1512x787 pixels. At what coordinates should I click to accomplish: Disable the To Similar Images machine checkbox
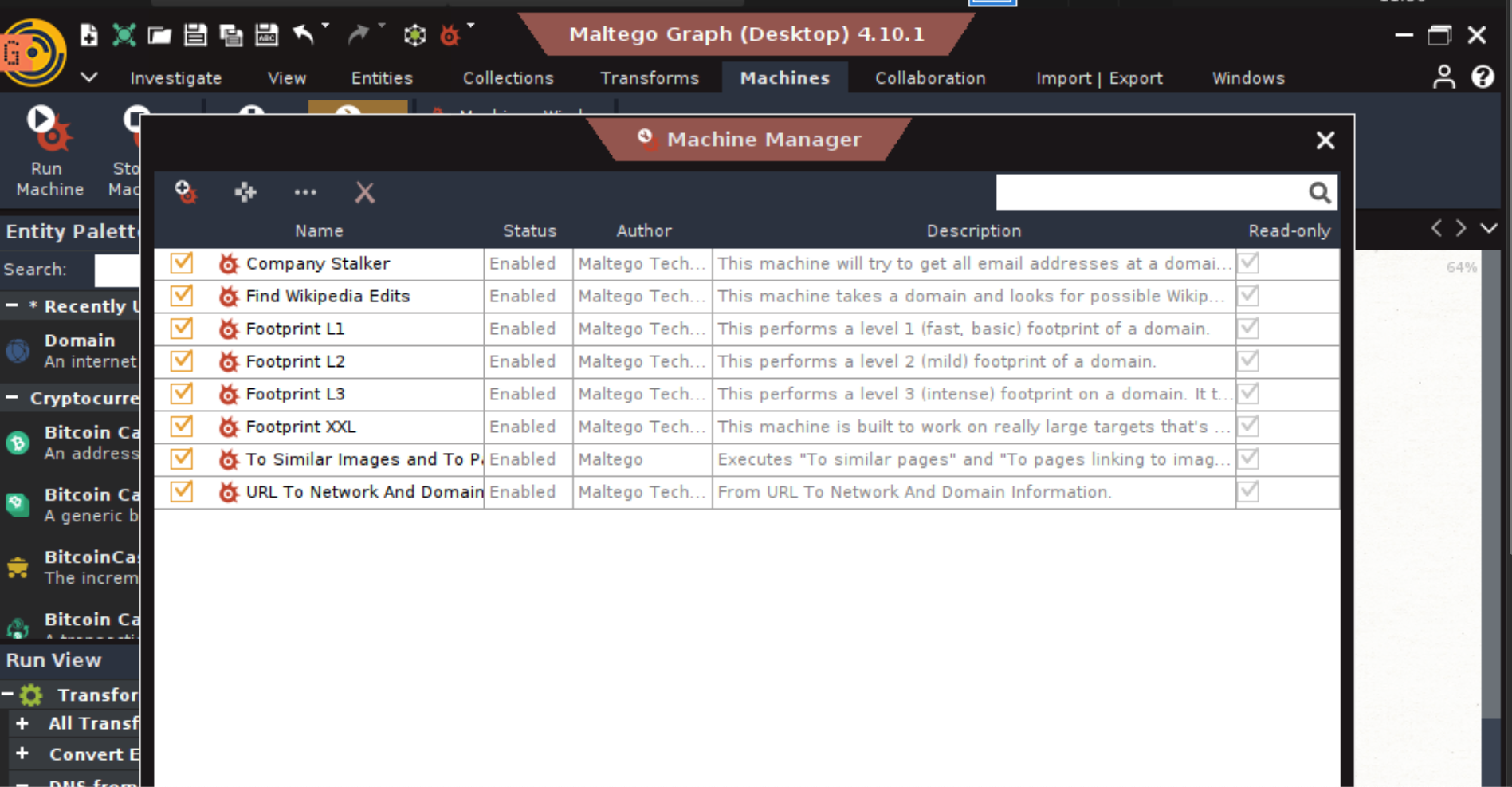pos(182,458)
